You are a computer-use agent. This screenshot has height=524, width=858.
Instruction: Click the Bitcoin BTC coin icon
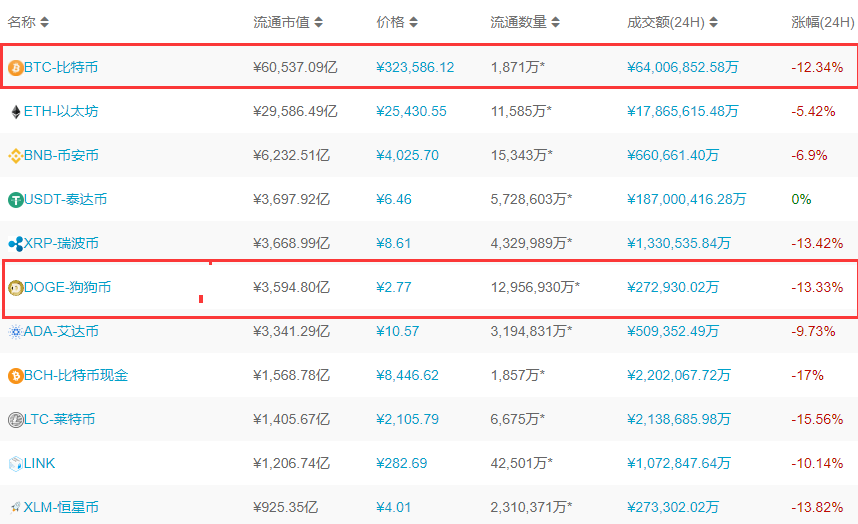pyautogui.click(x=15, y=68)
